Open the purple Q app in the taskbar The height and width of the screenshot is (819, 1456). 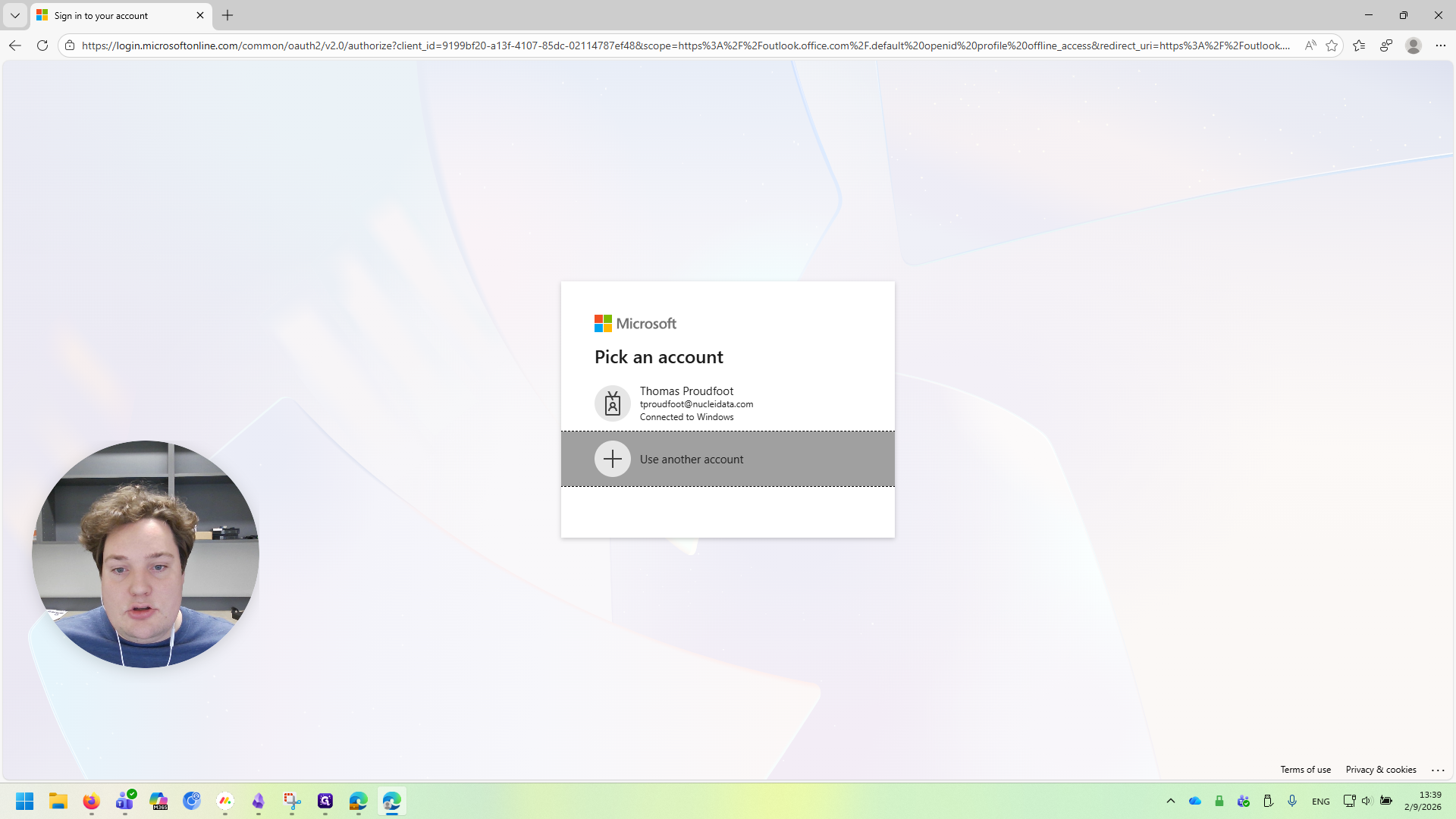click(325, 801)
